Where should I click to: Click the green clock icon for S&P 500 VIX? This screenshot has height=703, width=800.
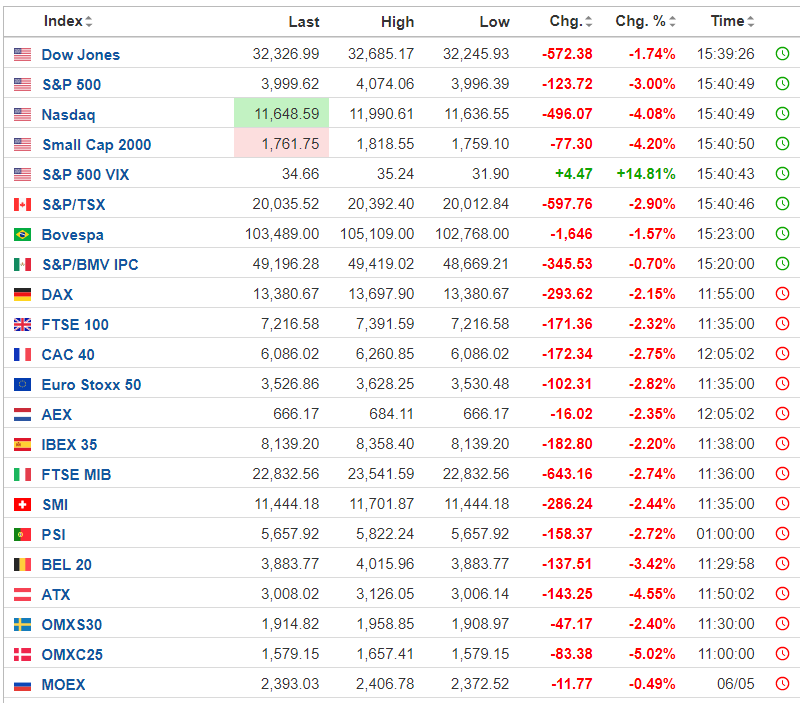(782, 174)
